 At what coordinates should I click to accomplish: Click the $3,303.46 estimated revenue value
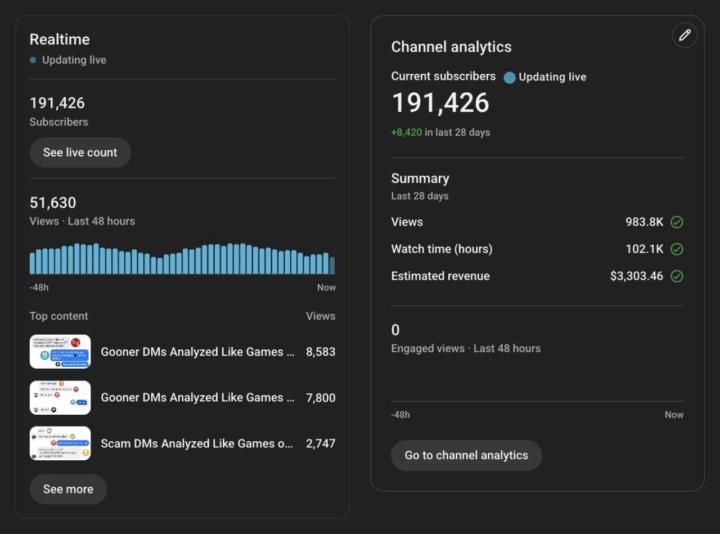tap(636, 276)
